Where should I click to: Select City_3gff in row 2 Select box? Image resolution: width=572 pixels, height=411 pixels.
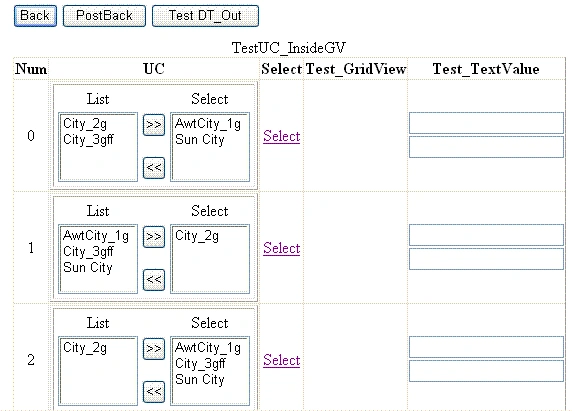tap(200, 364)
